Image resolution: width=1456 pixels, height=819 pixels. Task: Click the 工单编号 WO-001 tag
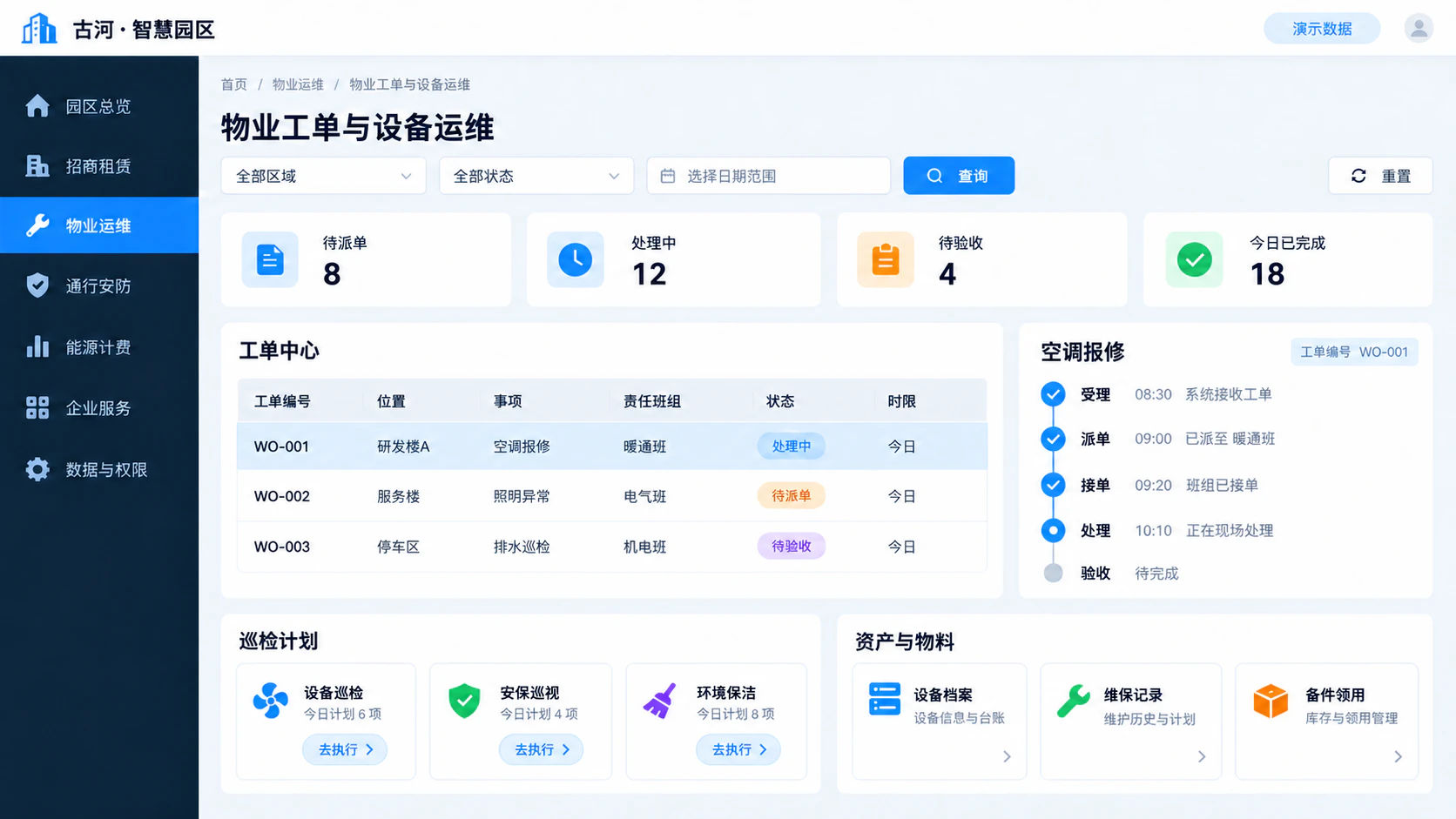pyautogui.click(x=1354, y=352)
